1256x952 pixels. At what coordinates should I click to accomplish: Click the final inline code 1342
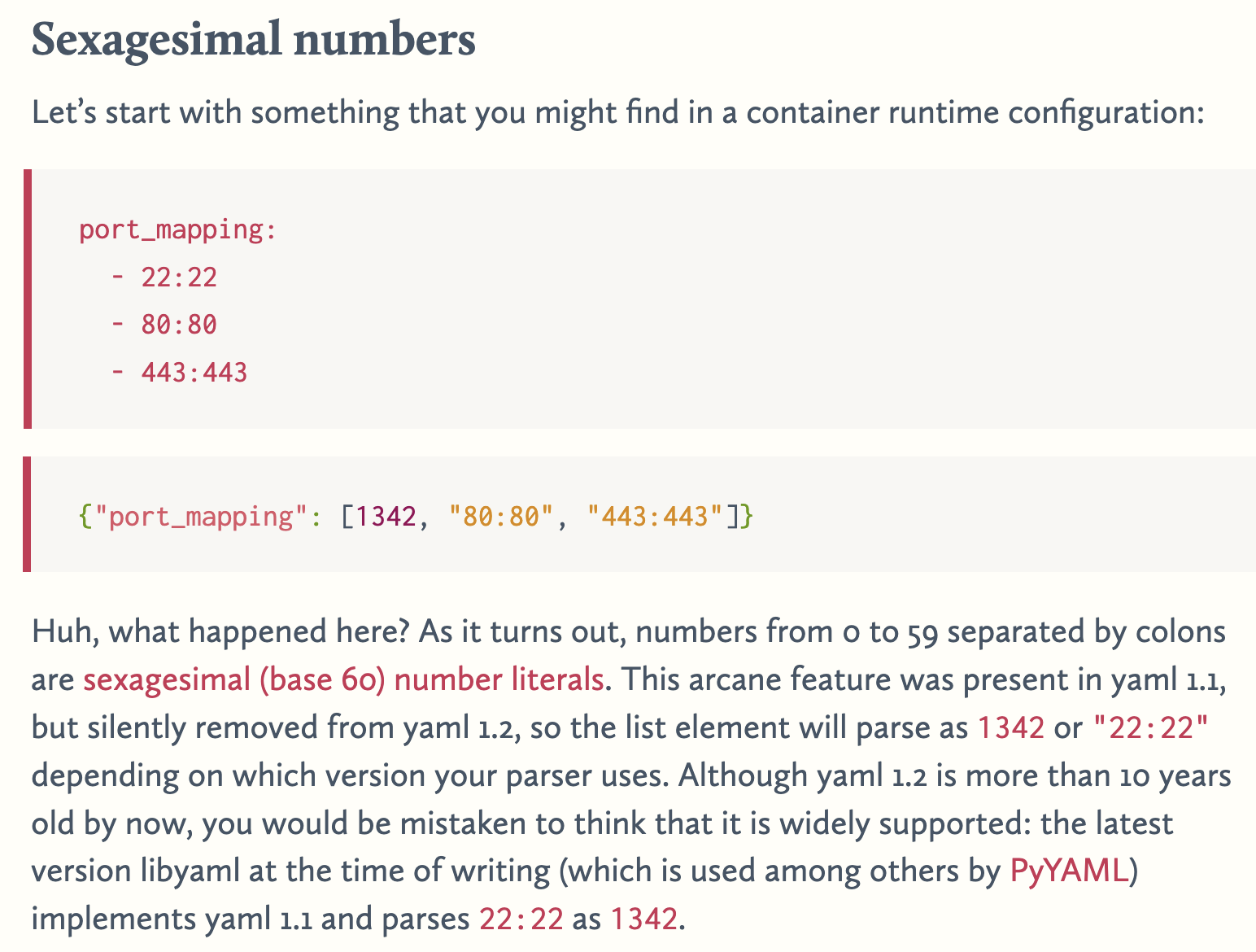click(643, 919)
